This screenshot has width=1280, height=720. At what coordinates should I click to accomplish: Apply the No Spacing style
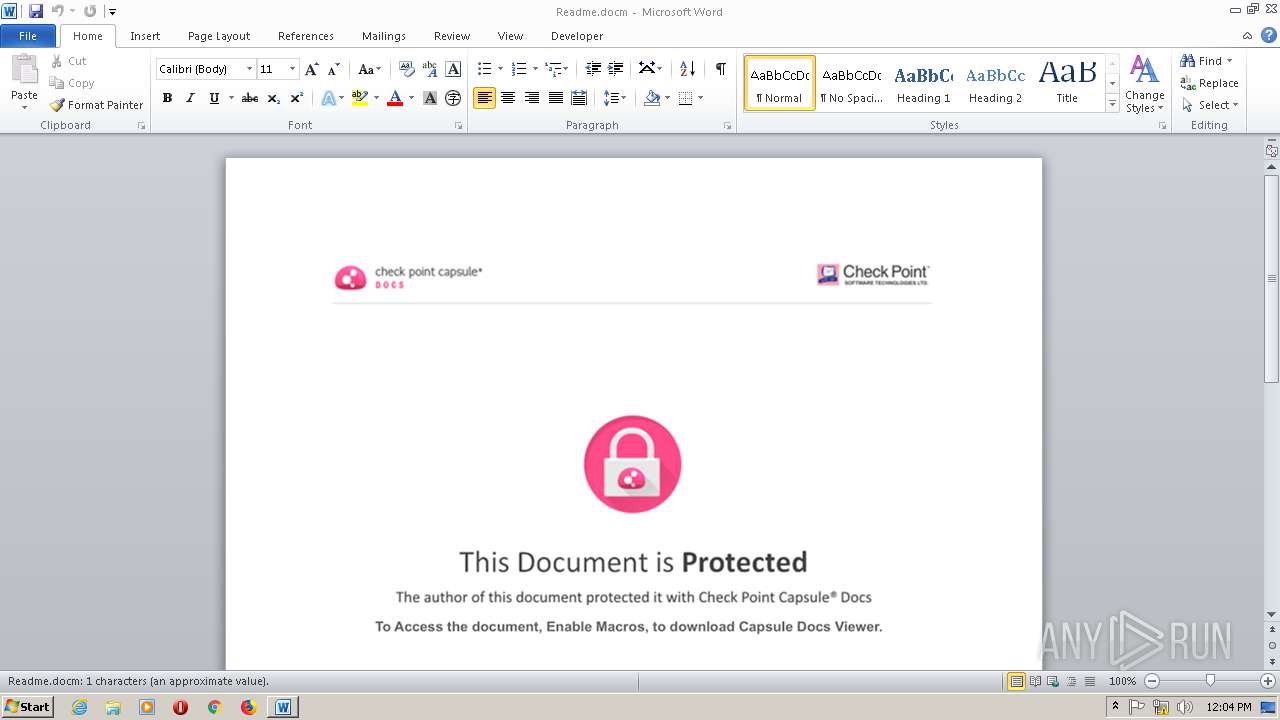coord(851,83)
